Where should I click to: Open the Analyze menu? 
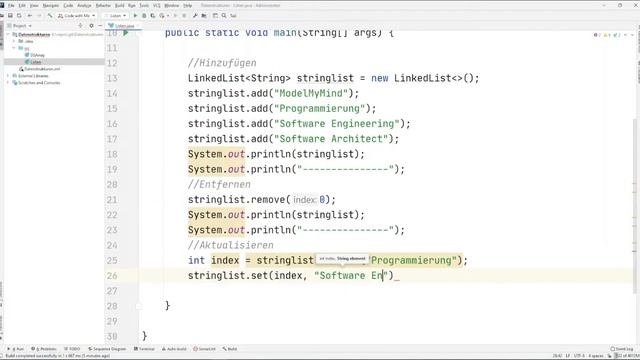click(x=84, y=6)
